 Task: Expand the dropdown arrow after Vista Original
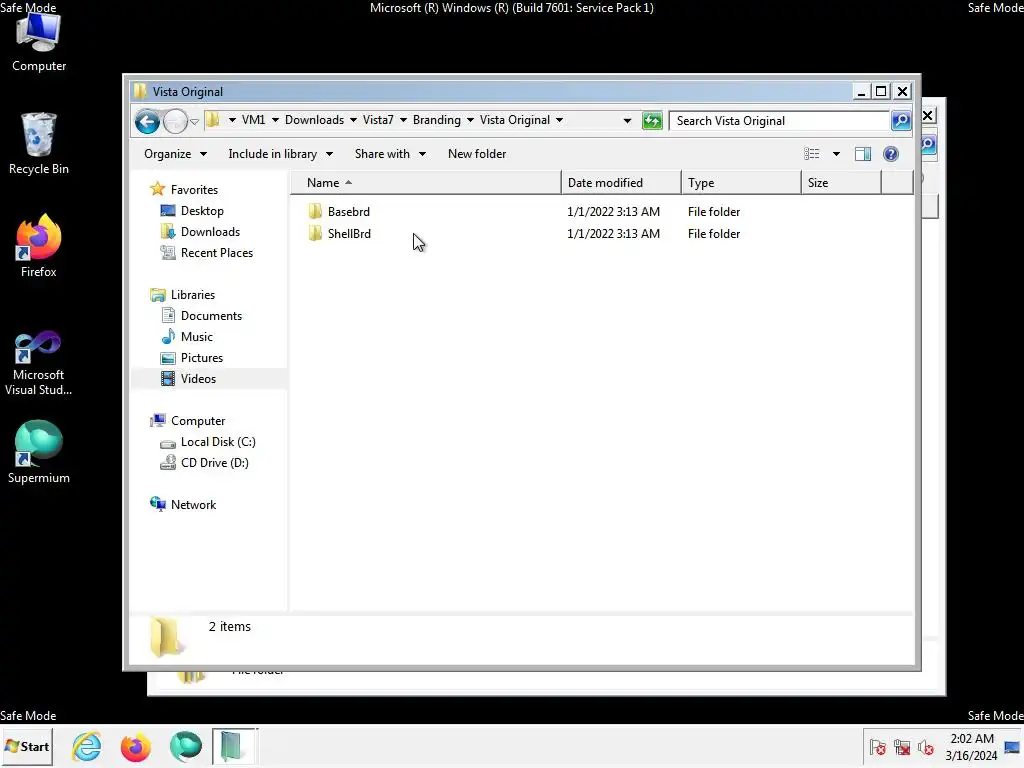[x=559, y=120]
